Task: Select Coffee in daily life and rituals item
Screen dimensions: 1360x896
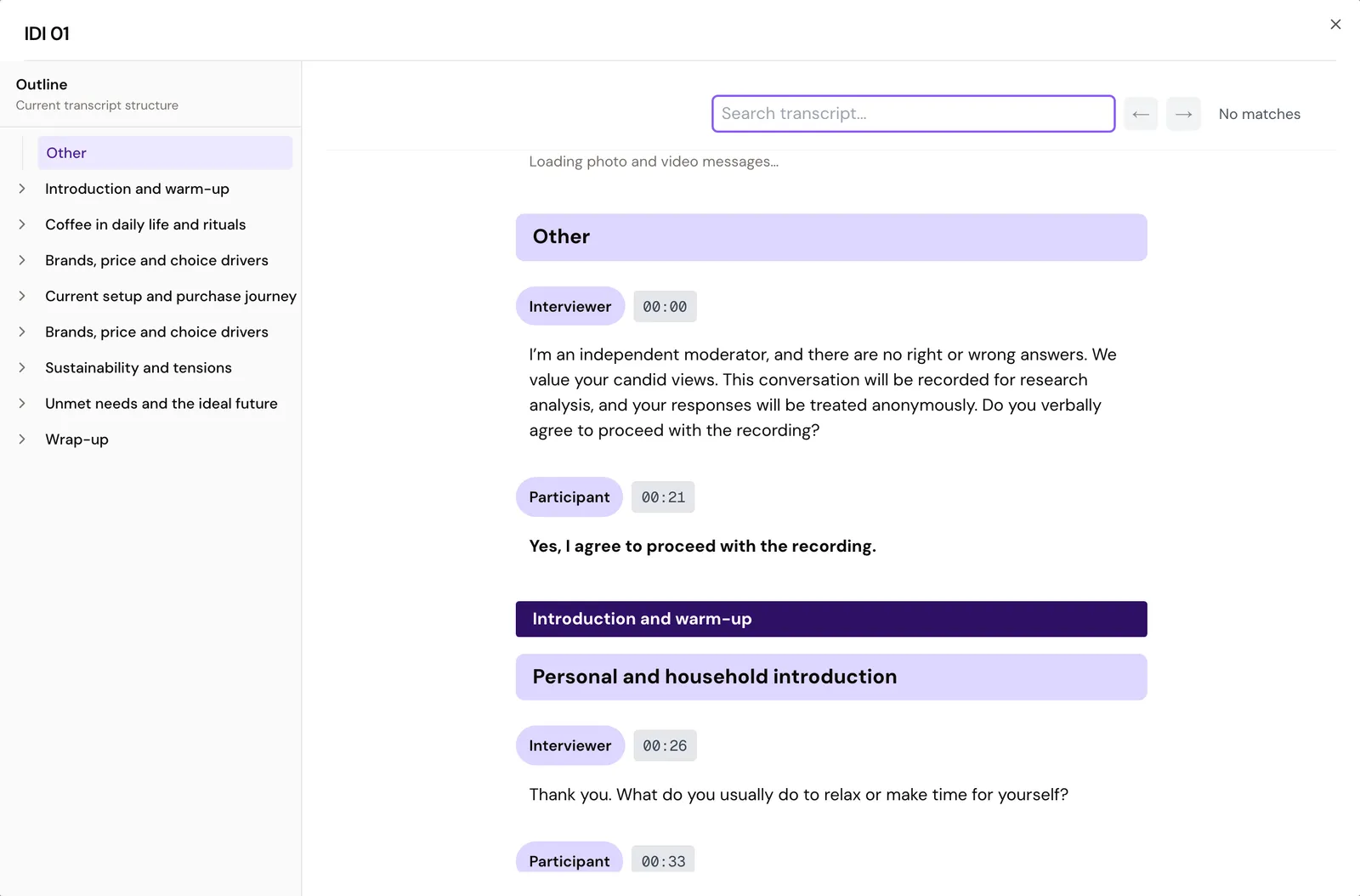Action: pyautogui.click(x=145, y=224)
